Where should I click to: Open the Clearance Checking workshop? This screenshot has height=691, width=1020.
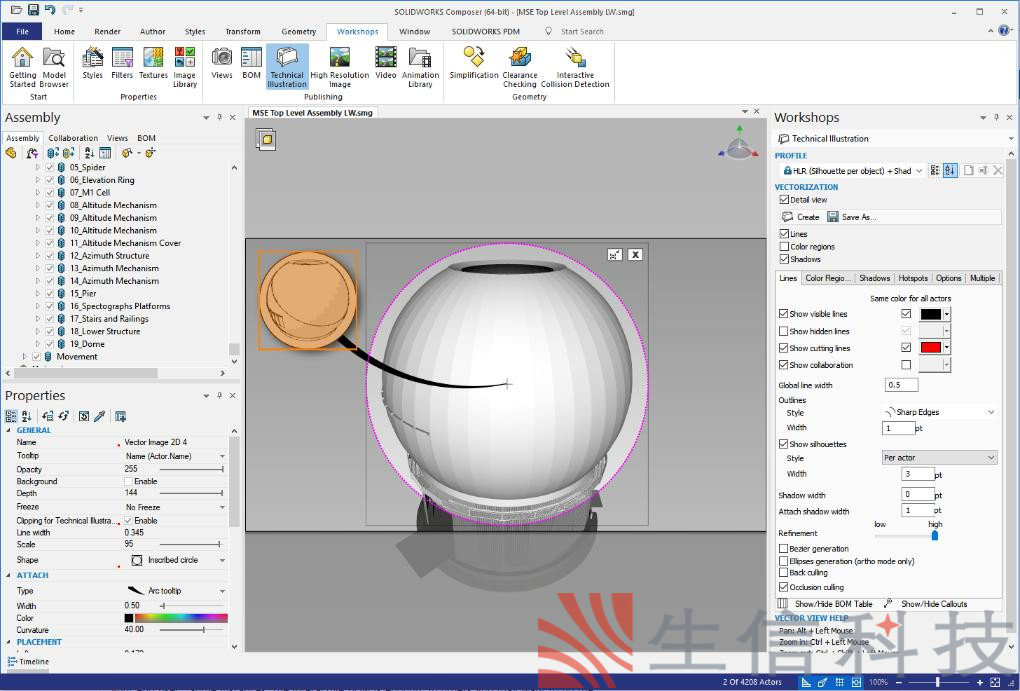519,67
